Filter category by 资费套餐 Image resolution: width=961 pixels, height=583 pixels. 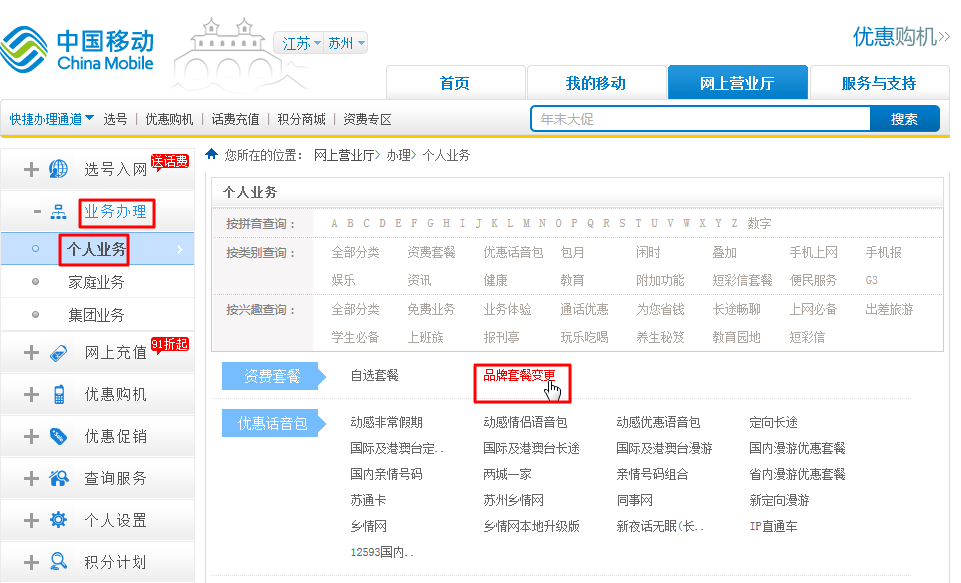pyautogui.click(x=431, y=252)
